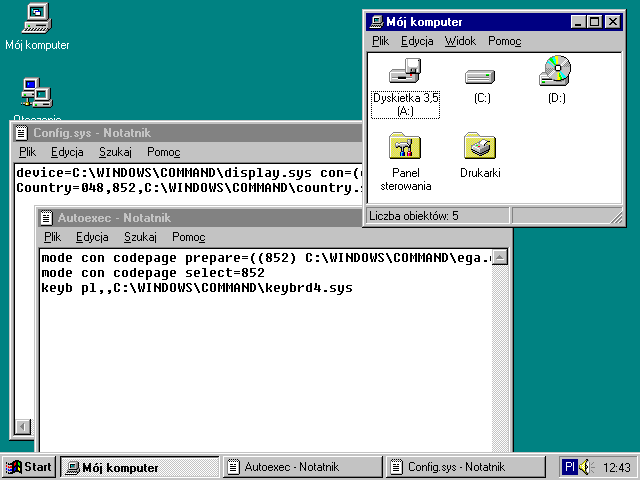Open the Plik menu in Mój komputer
640x480 pixels.
click(x=380, y=41)
